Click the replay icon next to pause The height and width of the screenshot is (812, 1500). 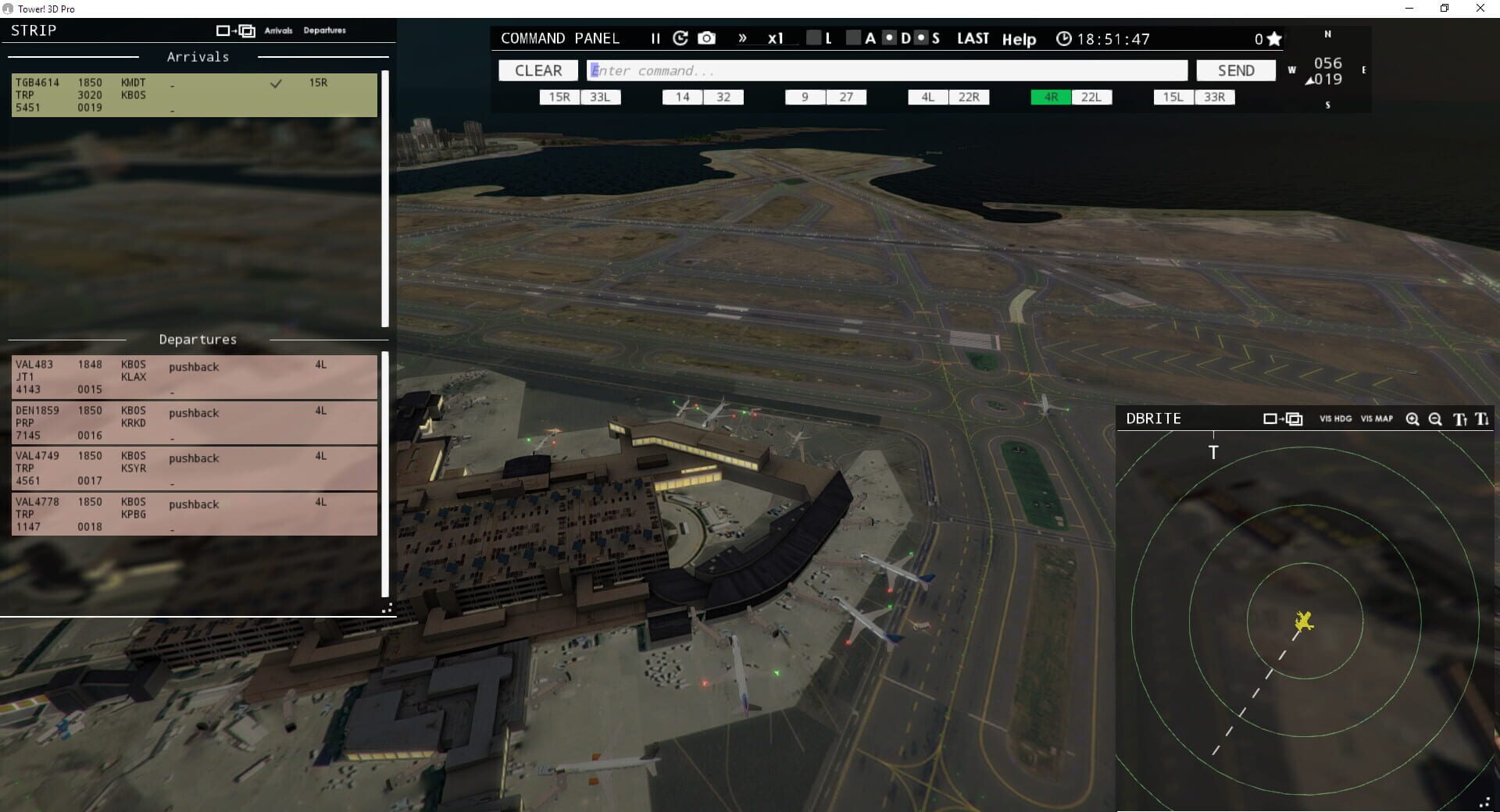click(680, 37)
